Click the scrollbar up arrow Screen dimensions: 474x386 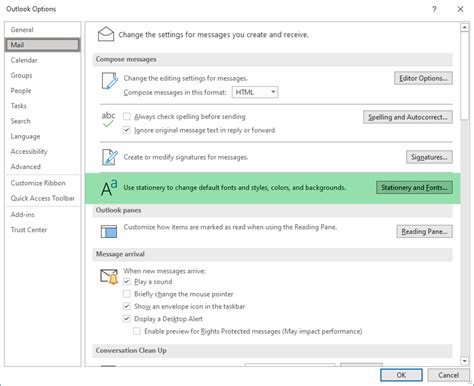pyautogui.click(x=465, y=27)
